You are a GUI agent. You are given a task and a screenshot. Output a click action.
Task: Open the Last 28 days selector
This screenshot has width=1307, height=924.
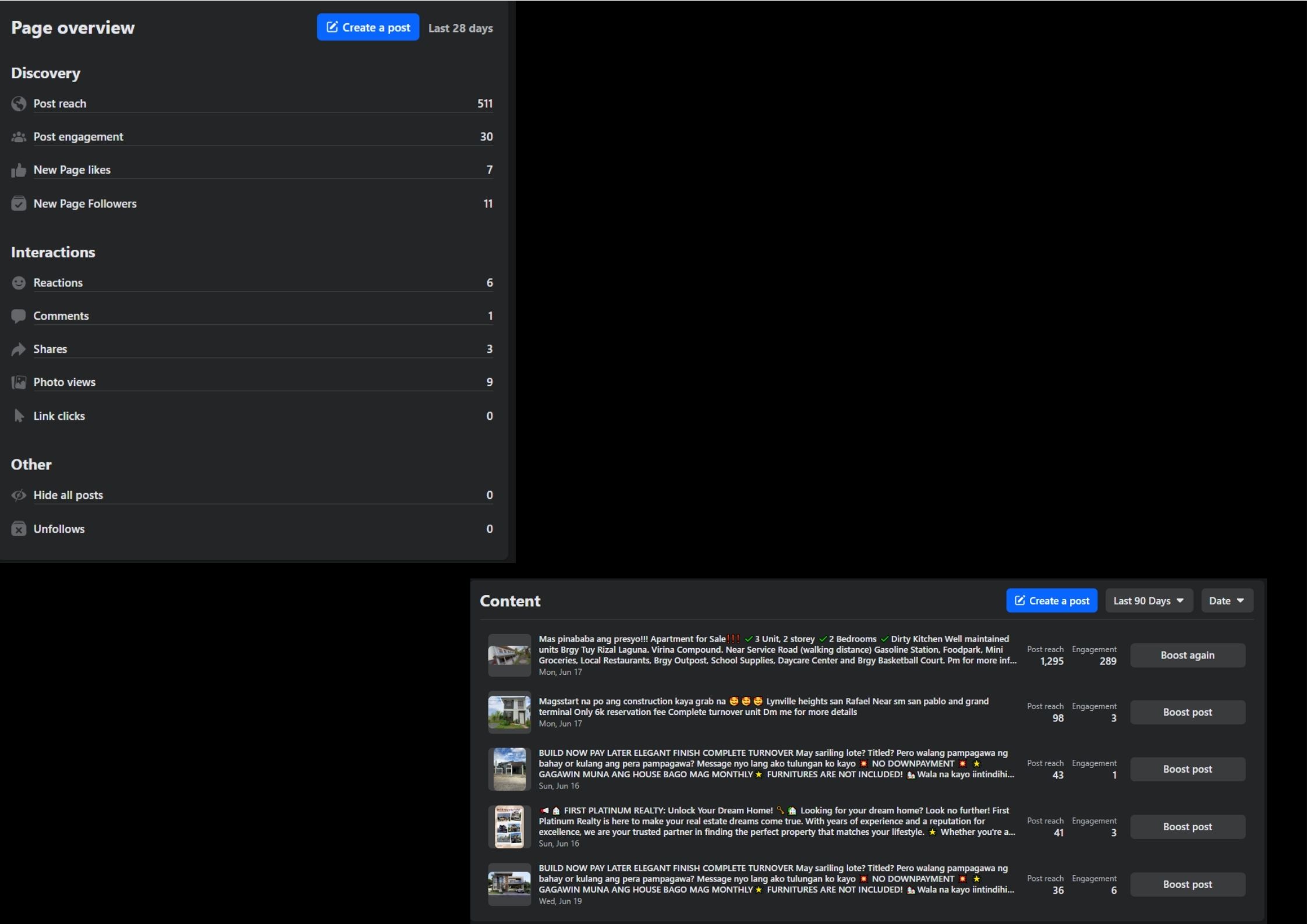(x=461, y=28)
